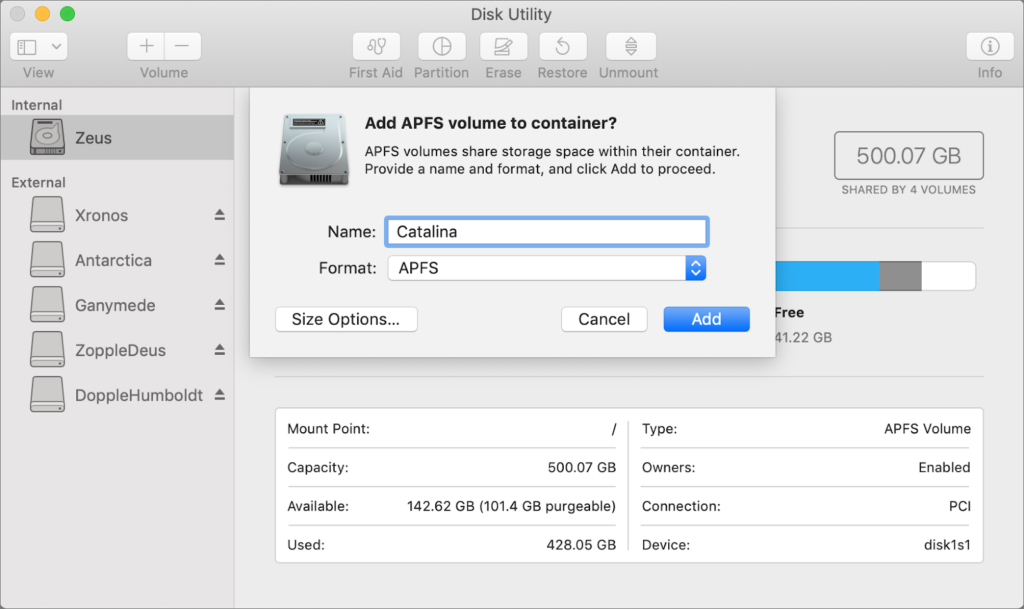The image size is (1024, 609).
Task: Select Zeus internal disk in sidebar
Action: point(93,138)
